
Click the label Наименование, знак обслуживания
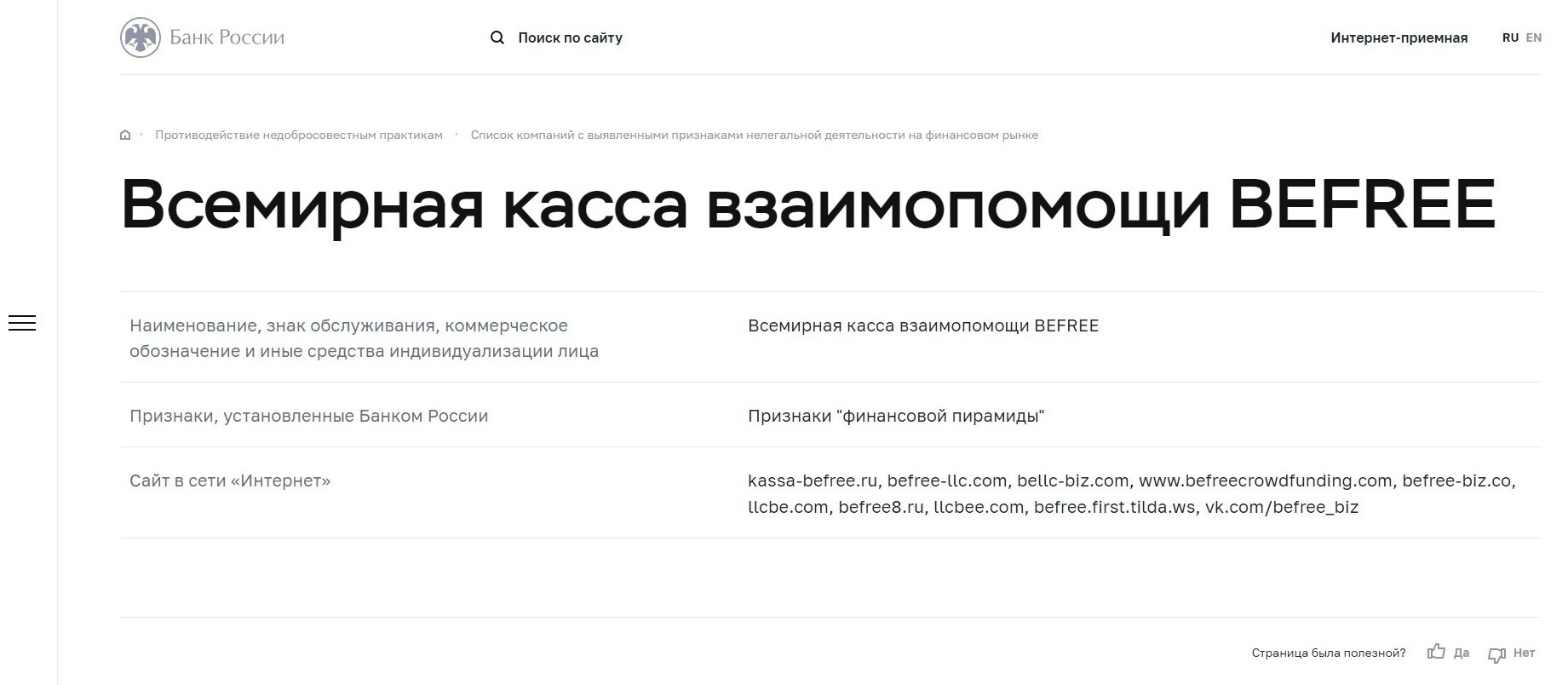(365, 337)
